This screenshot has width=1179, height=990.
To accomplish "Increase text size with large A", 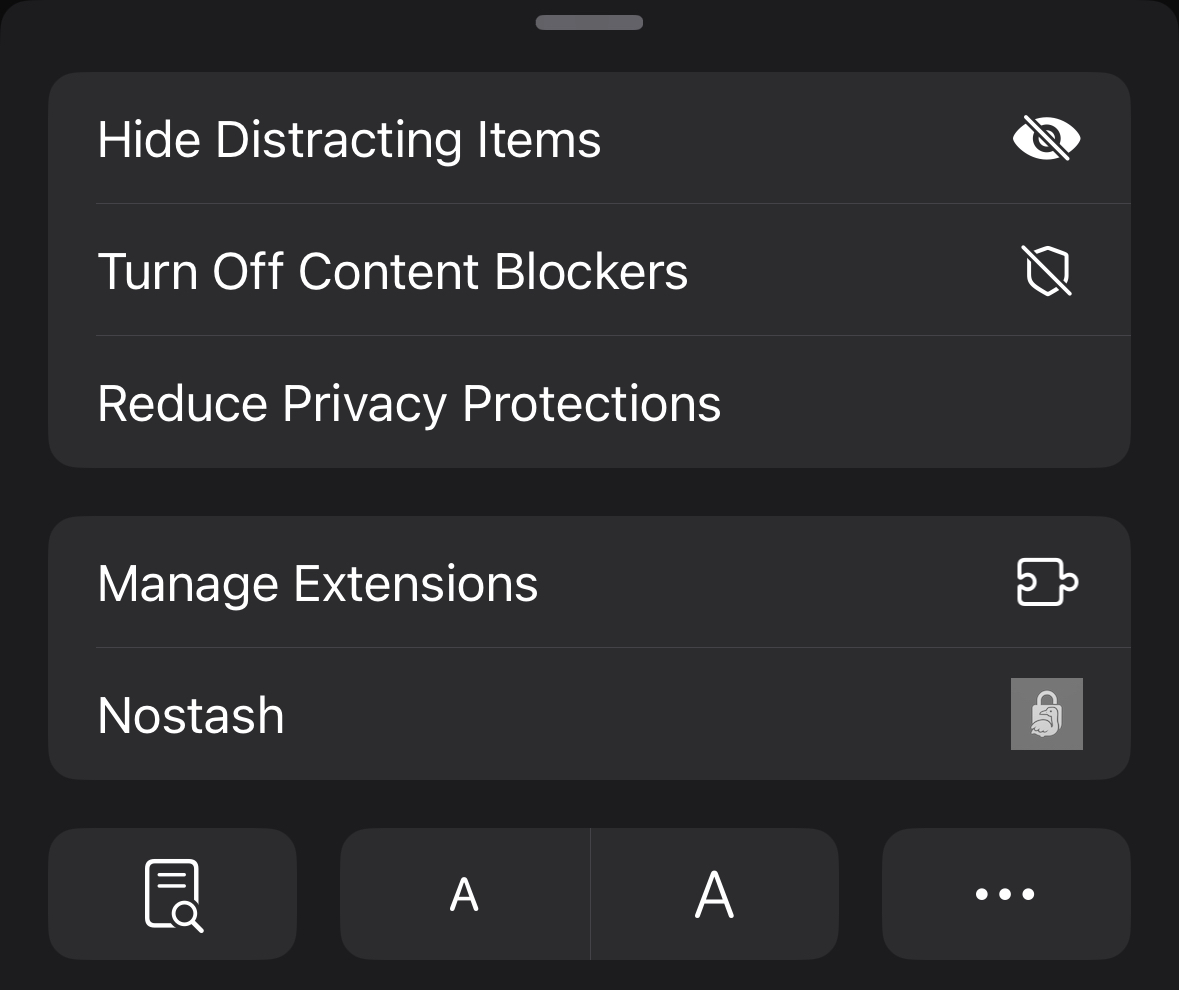I will point(714,894).
